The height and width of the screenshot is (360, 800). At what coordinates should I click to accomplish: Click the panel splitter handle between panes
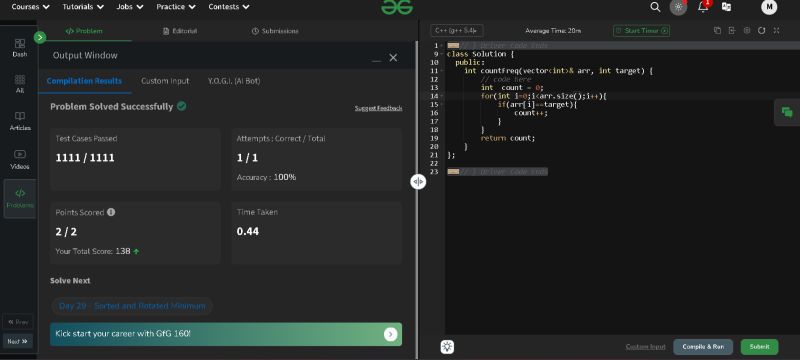tap(418, 182)
